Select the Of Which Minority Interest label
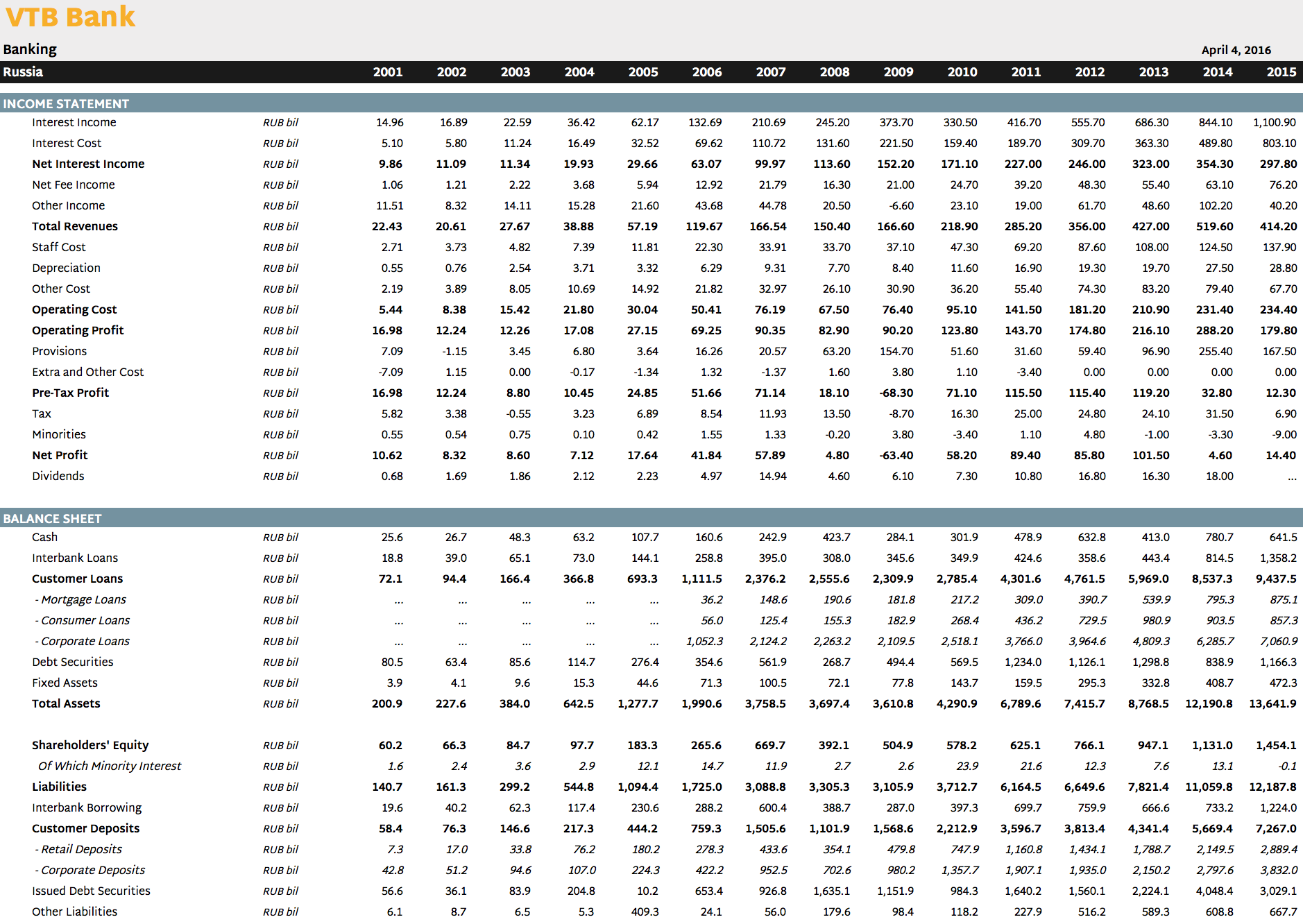Screen dimensions: 1303x924 (110, 766)
